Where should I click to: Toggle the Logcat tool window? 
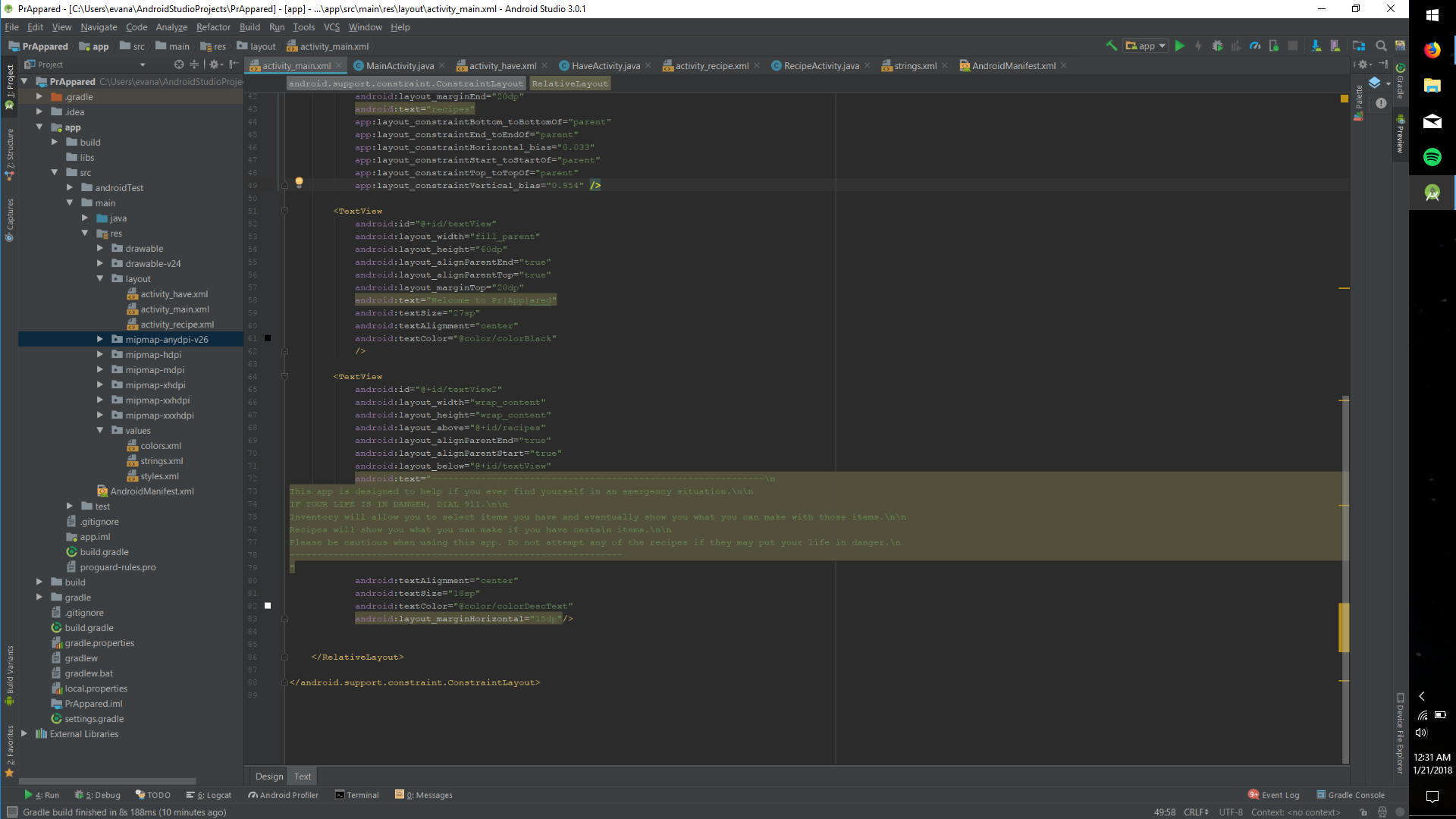(209, 795)
